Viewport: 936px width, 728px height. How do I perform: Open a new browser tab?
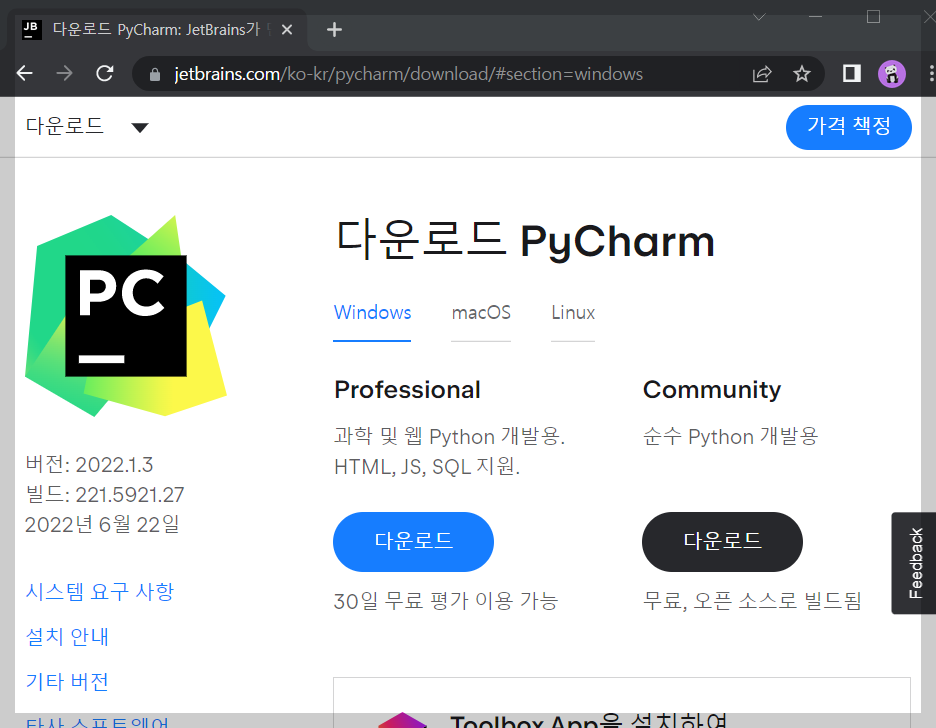[334, 29]
